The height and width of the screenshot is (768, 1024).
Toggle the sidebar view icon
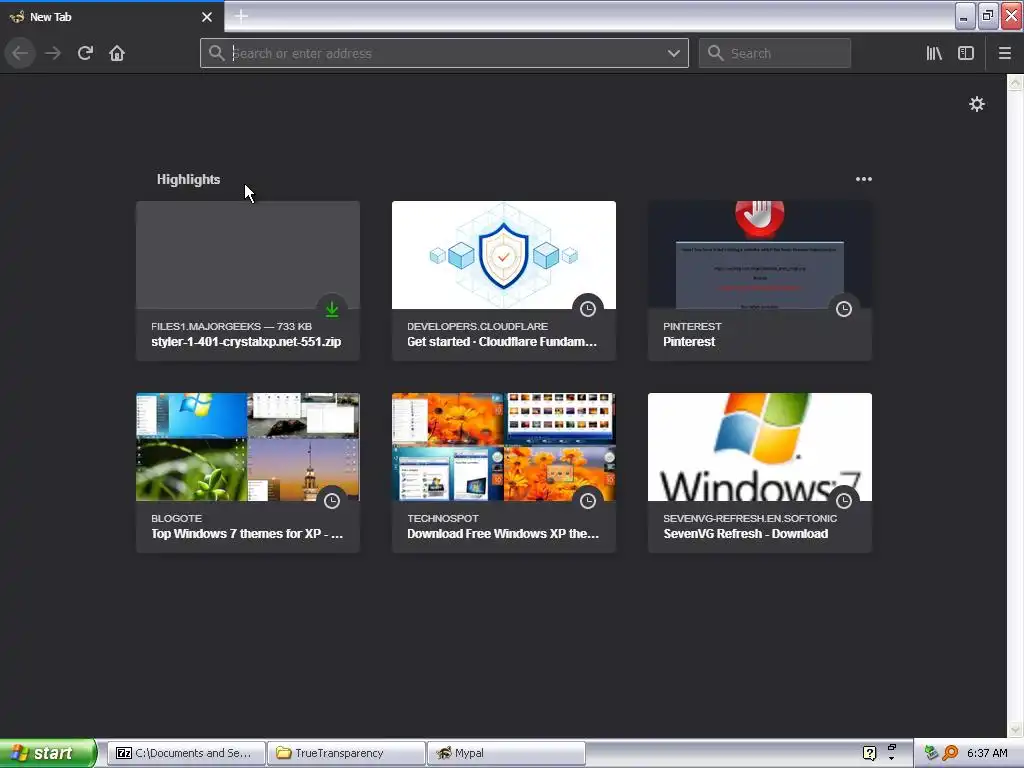click(966, 53)
